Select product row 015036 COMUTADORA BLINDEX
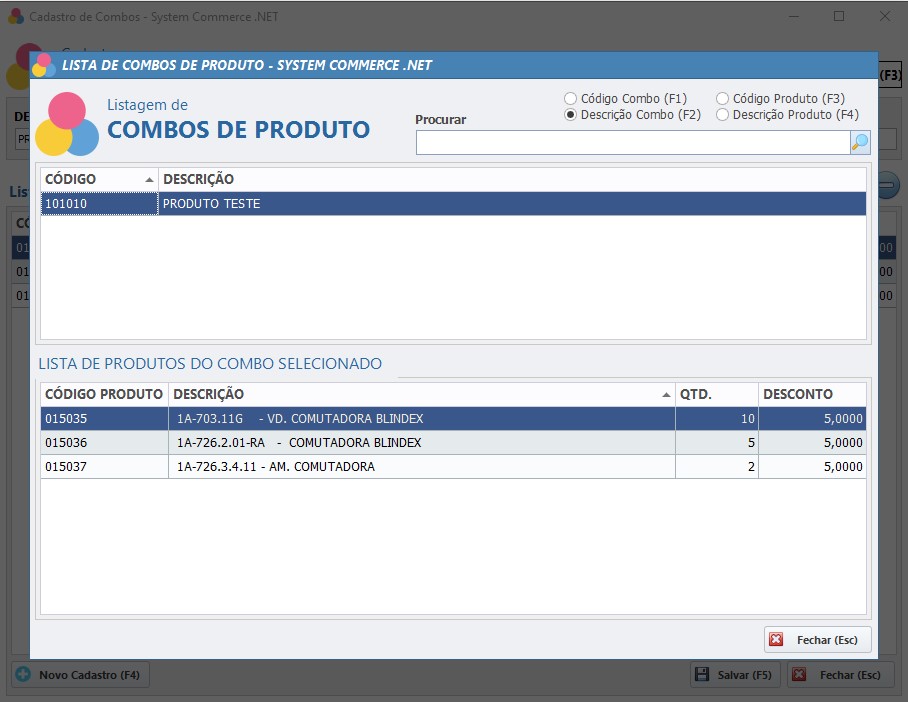Image resolution: width=908 pixels, height=702 pixels. pos(300,442)
